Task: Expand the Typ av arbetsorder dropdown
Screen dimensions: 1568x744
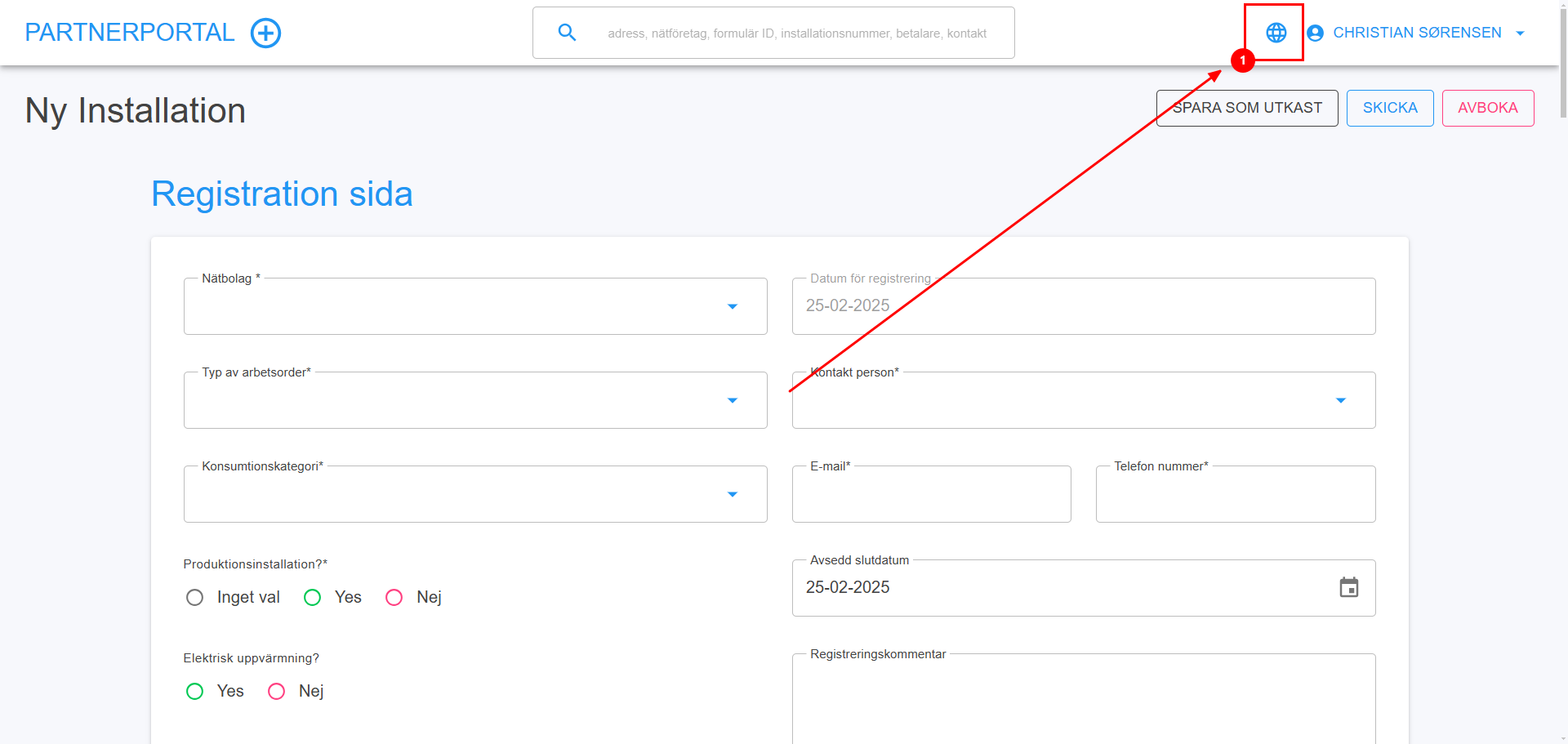Action: pyautogui.click(x=732, y=400)
